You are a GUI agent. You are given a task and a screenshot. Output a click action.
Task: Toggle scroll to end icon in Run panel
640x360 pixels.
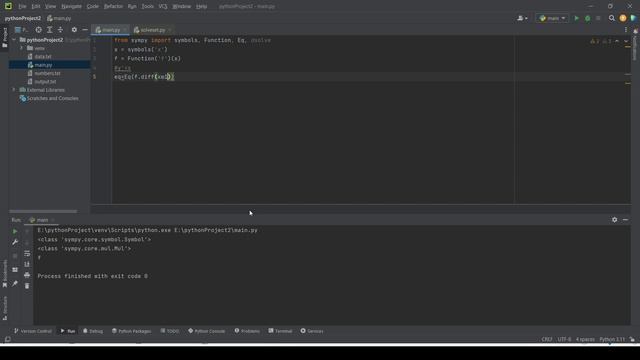tap(27, 264)
